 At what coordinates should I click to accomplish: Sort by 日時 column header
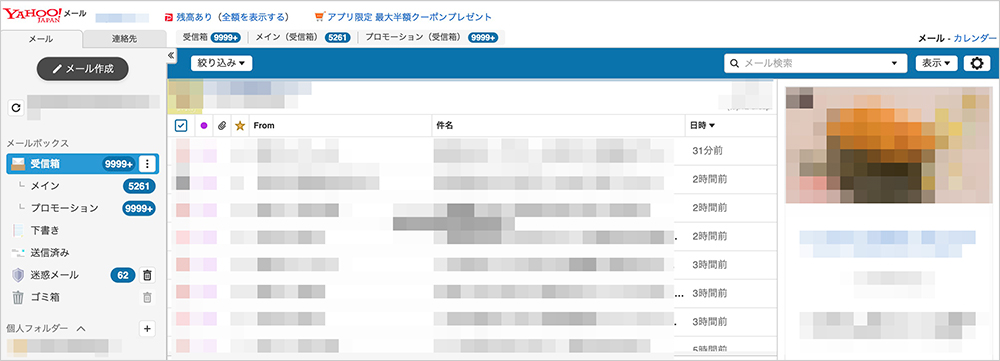[702, 126]
